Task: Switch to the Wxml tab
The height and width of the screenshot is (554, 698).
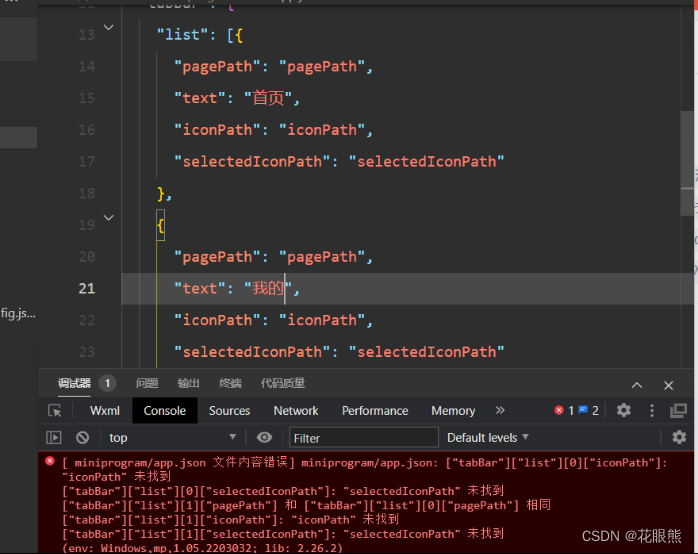Action: [105, 410]
